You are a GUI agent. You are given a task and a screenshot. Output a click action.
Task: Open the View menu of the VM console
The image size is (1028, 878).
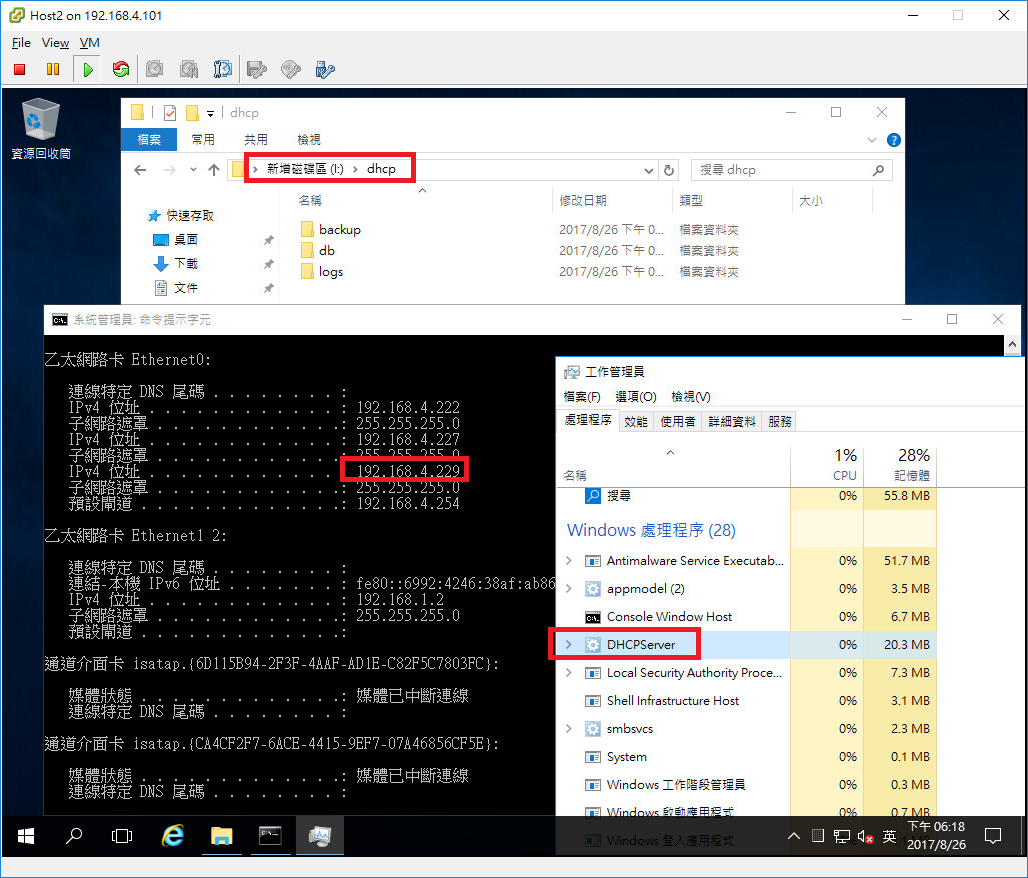(55, 43)
